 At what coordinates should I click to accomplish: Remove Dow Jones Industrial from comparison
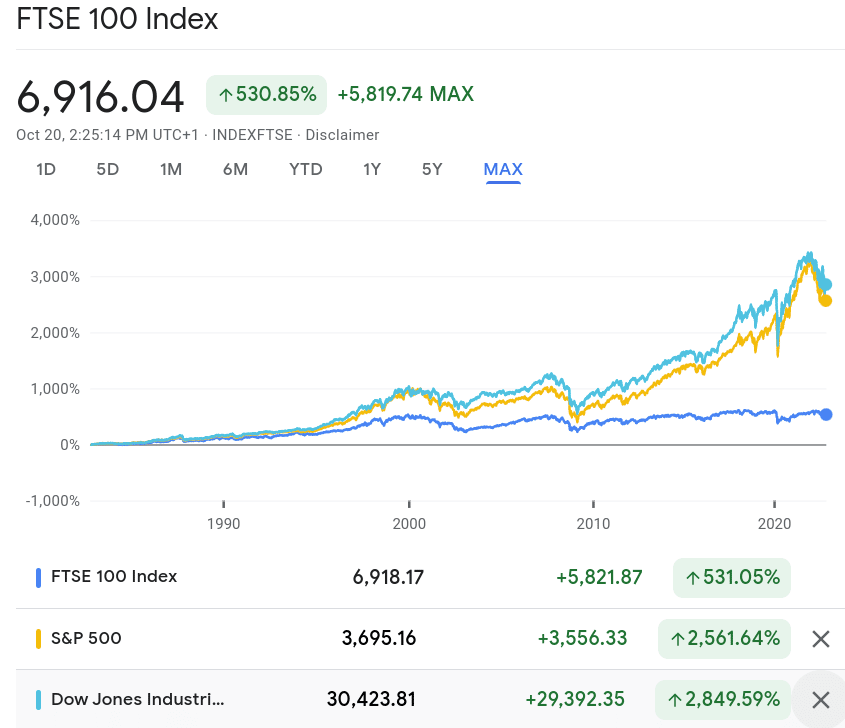[820, 700]
